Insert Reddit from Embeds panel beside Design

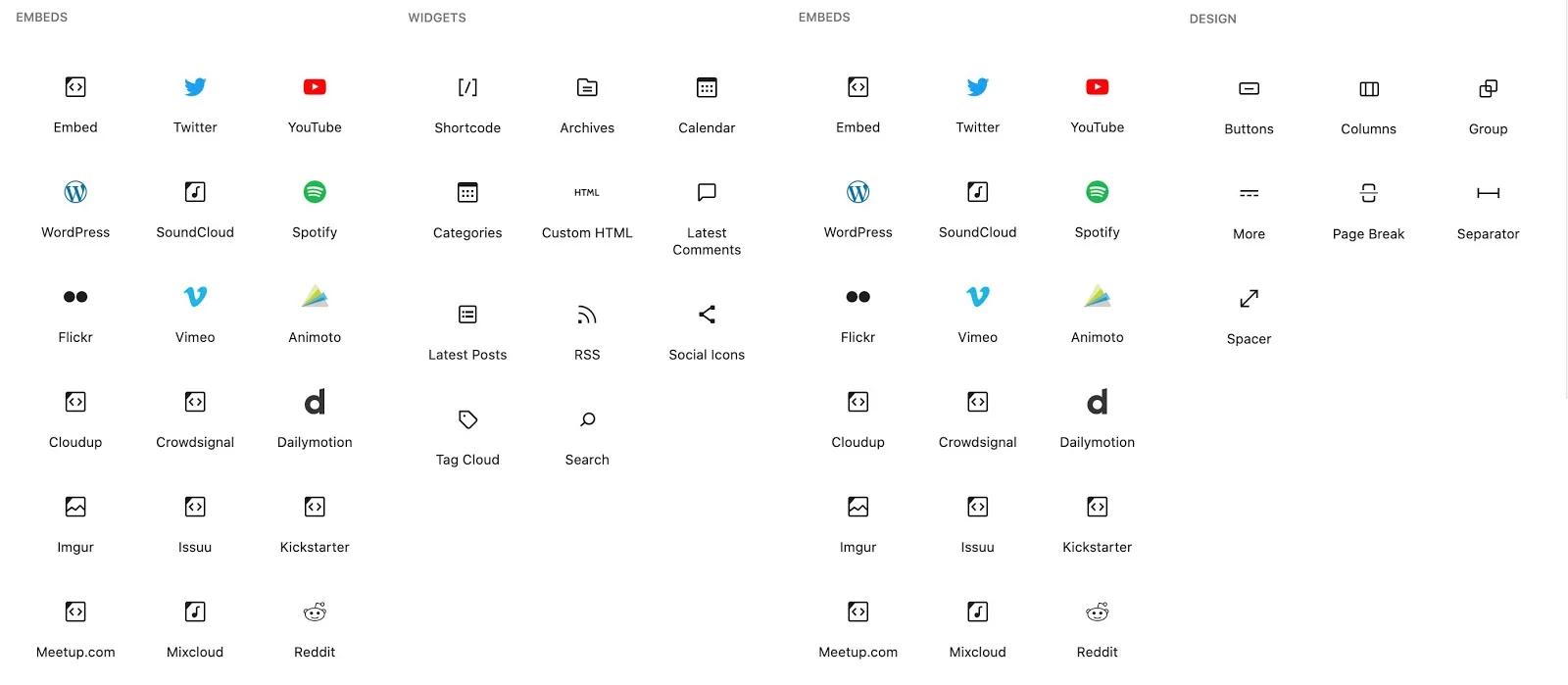coord(1097,628)
